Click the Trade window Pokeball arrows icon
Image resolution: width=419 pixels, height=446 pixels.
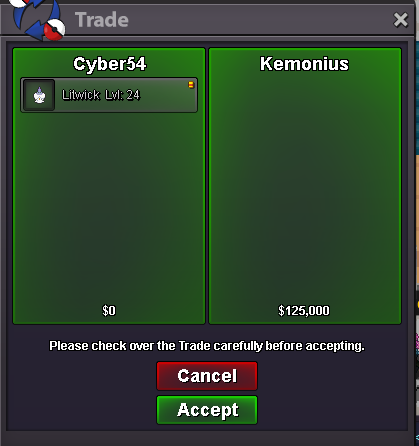click(37, 20)
